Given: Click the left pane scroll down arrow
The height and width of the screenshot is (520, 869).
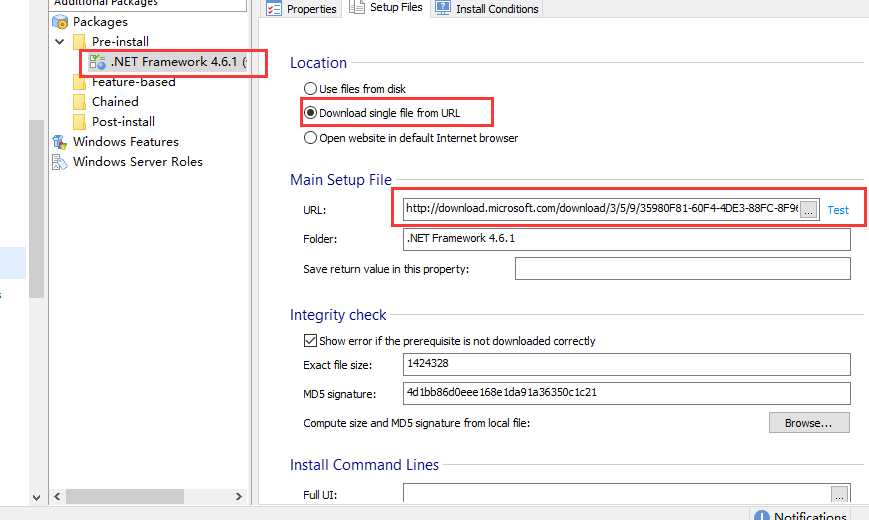Looking at the screenshot, I should (37, 497).
